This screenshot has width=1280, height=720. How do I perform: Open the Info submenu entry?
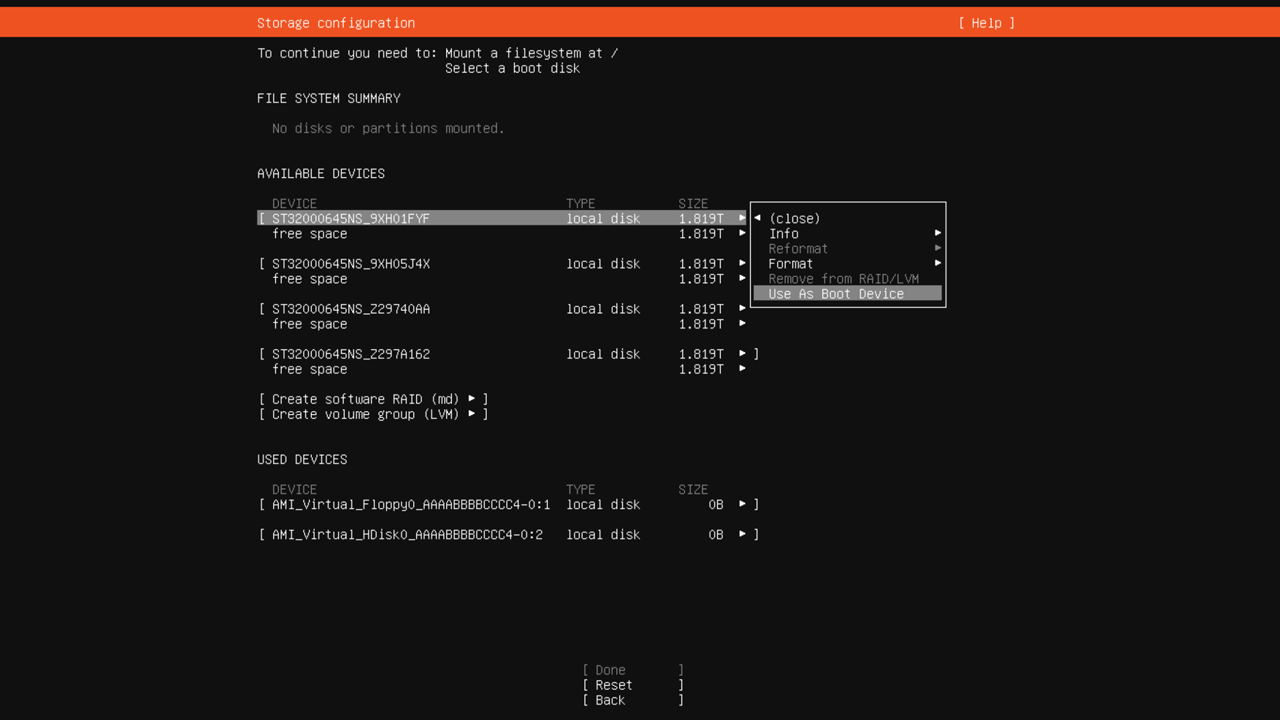point(784,234)
